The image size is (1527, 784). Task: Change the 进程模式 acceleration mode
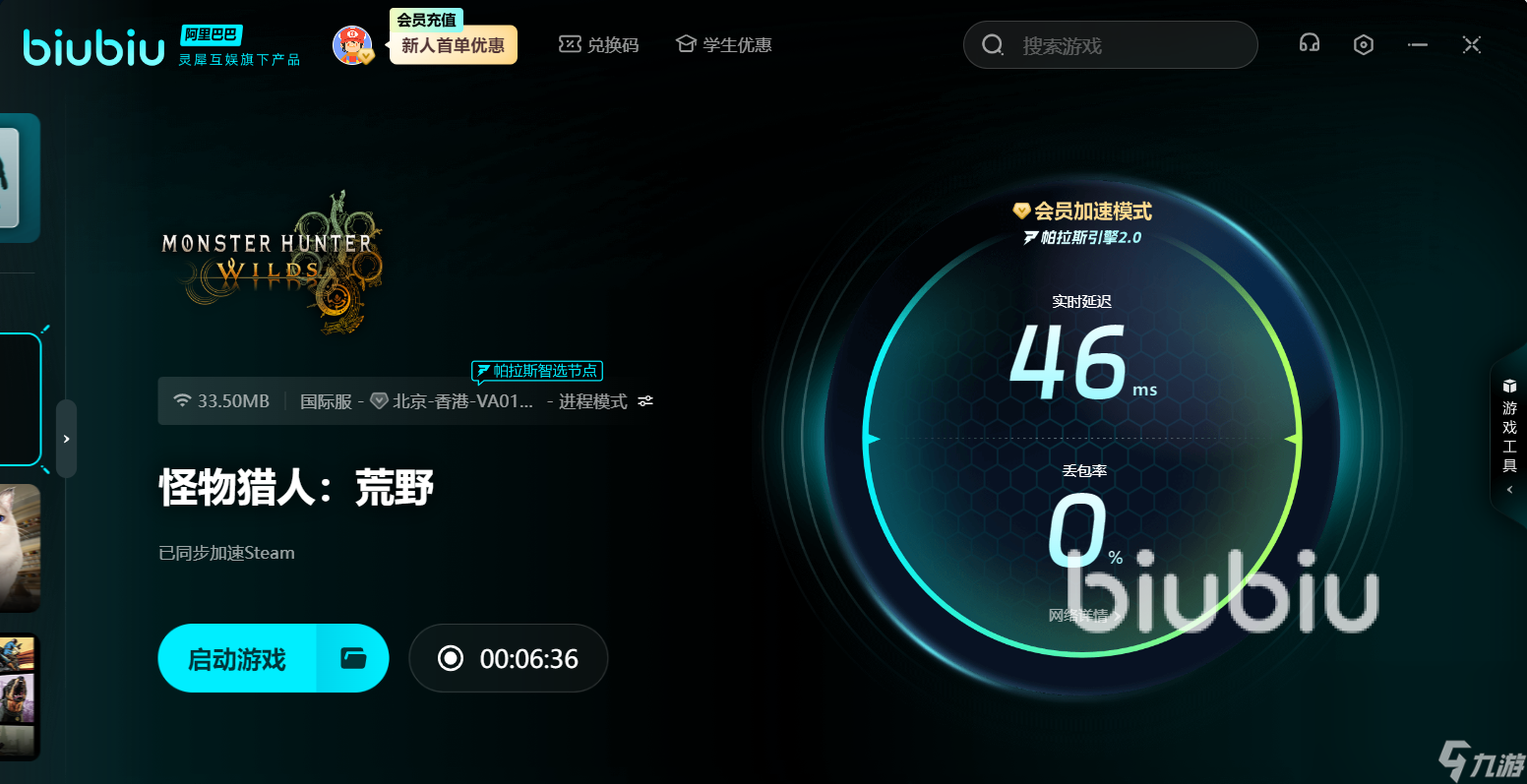tap(592, 401)
